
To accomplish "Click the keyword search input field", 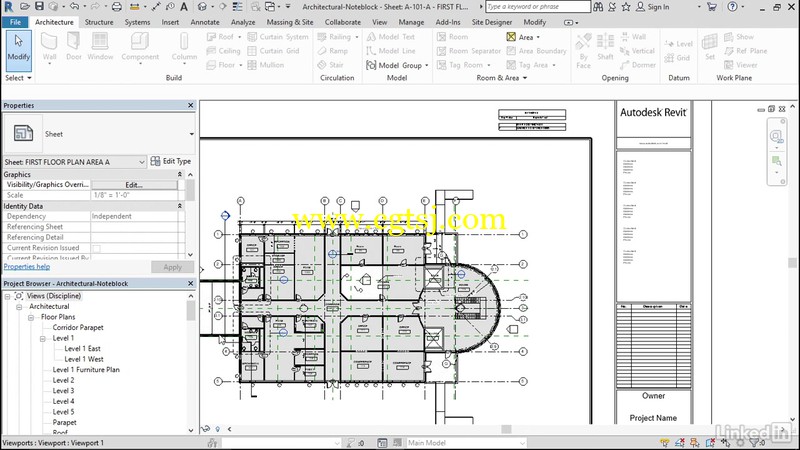I will (x=537, y=7).
